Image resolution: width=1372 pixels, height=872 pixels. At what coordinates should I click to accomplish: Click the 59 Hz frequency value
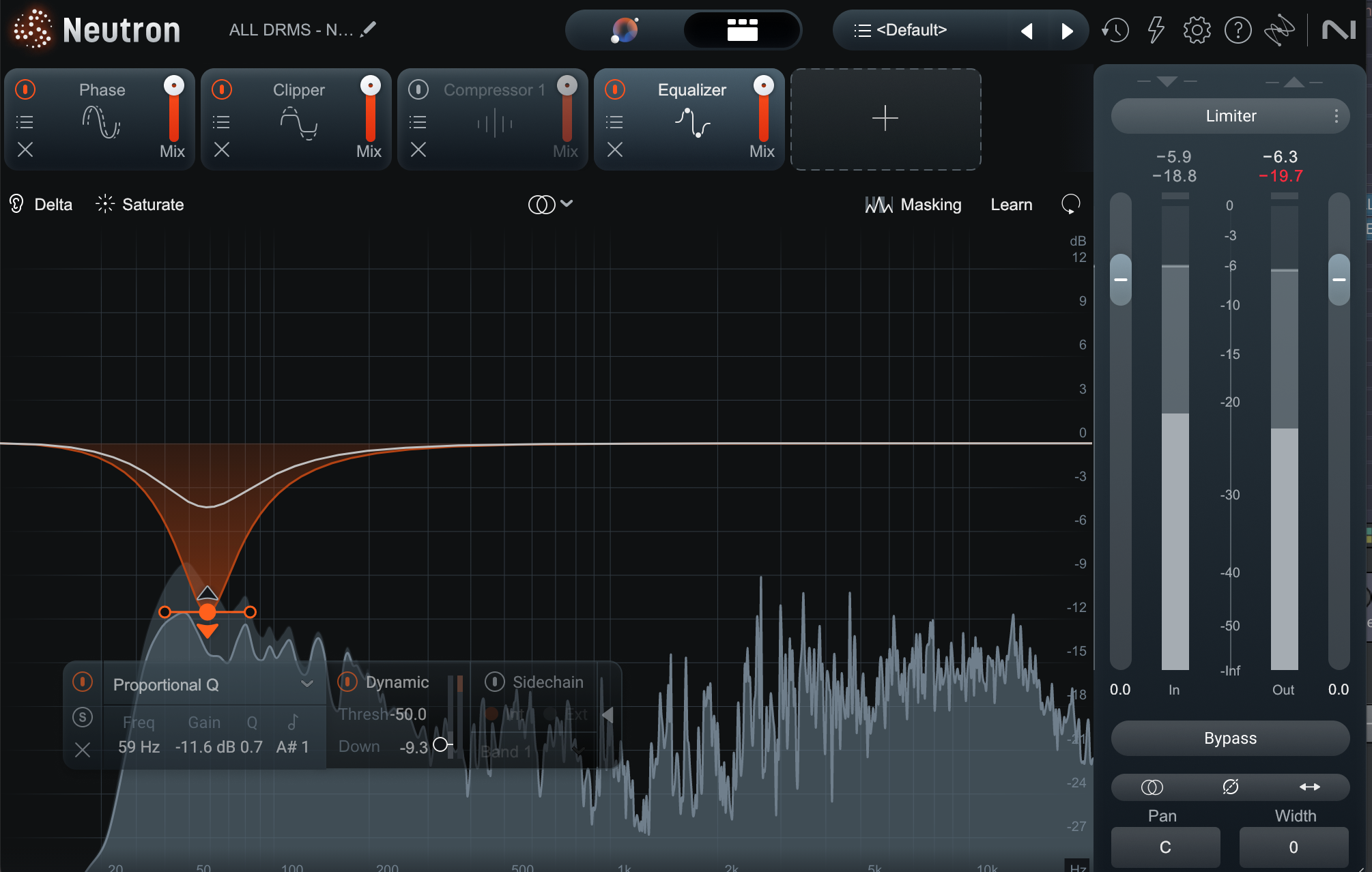pyautogui.click(x=139, y=747)
